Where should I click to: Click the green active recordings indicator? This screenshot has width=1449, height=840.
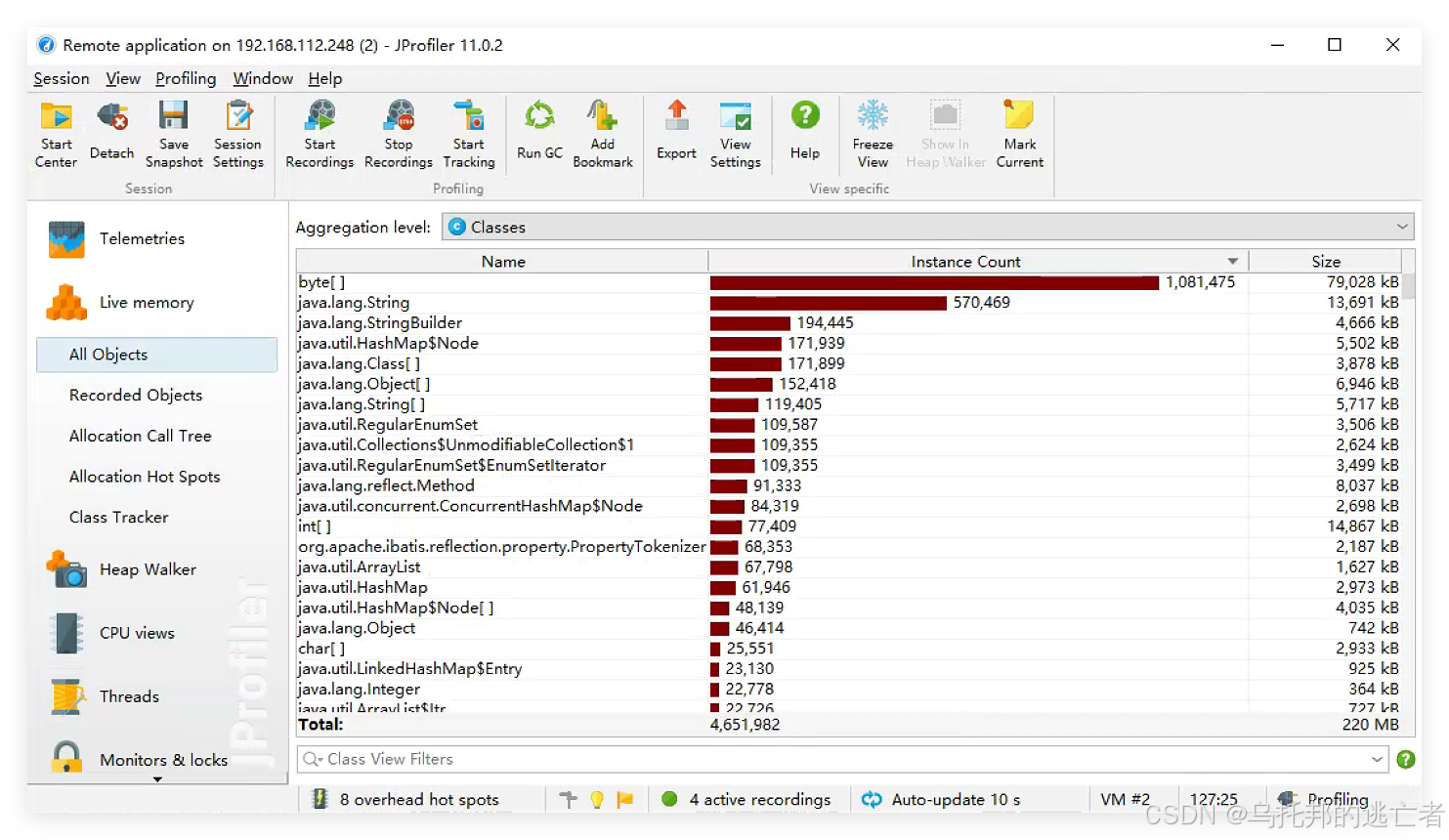669,799
